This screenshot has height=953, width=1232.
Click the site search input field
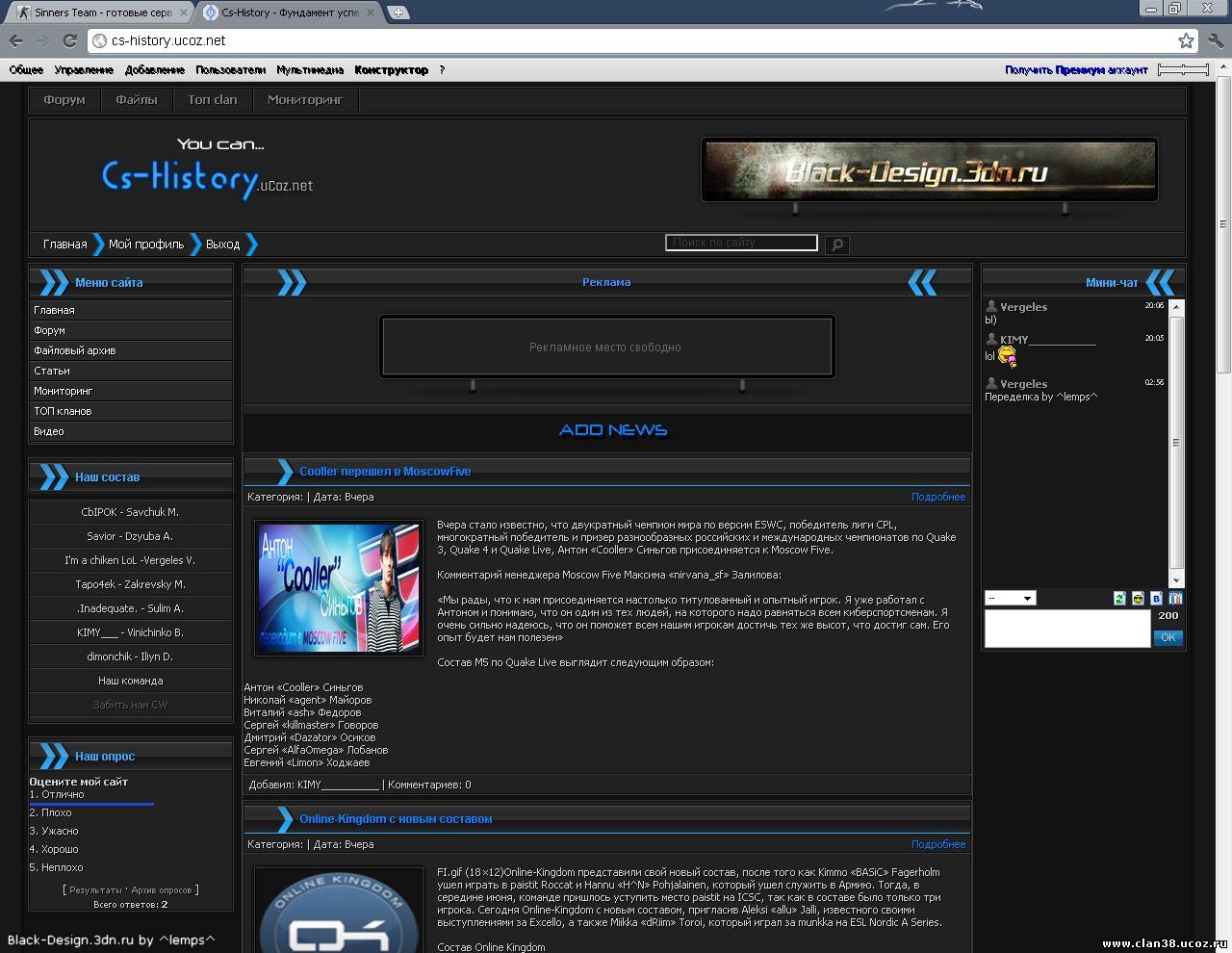[741, 243]
